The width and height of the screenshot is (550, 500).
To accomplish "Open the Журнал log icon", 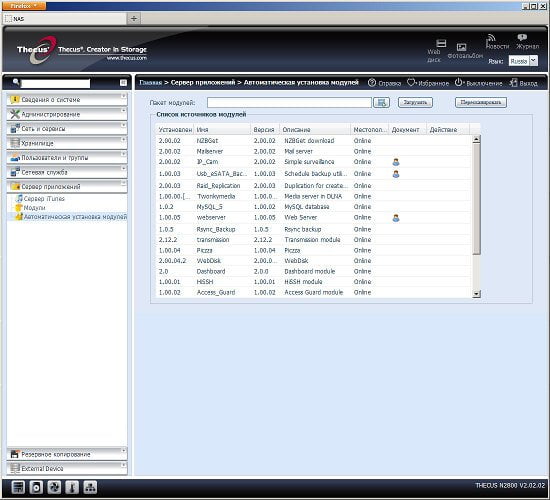I will (x=522, y=37).
